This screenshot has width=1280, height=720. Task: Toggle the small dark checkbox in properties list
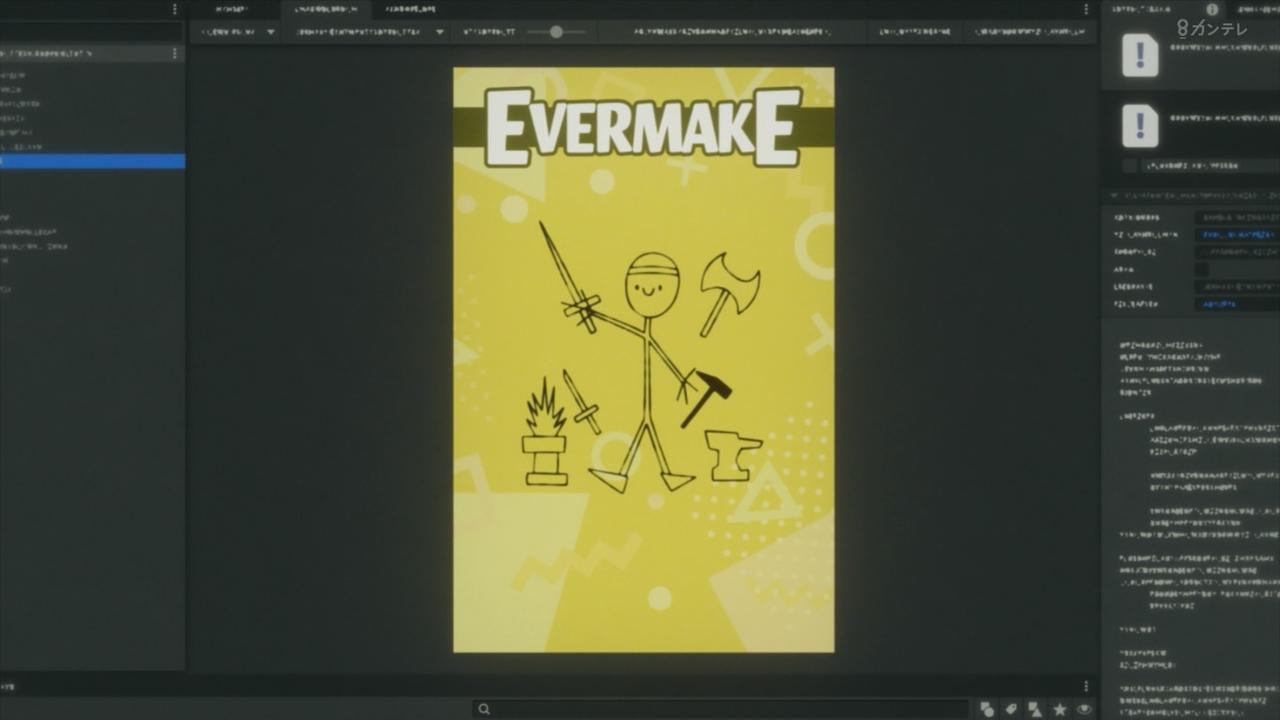point(1202,269)
